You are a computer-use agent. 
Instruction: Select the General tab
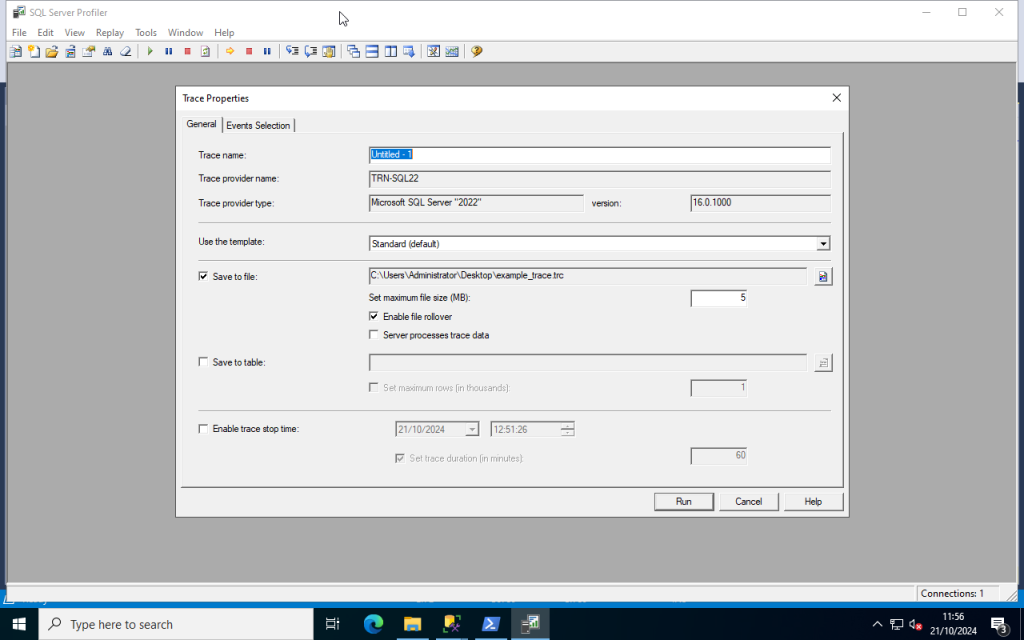pyautogui.click(x=201, y=124)
